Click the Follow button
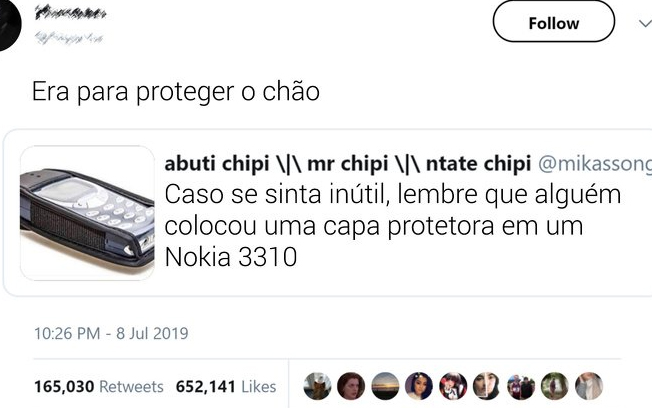The image size is (652, 408). [x=553, y=22]
